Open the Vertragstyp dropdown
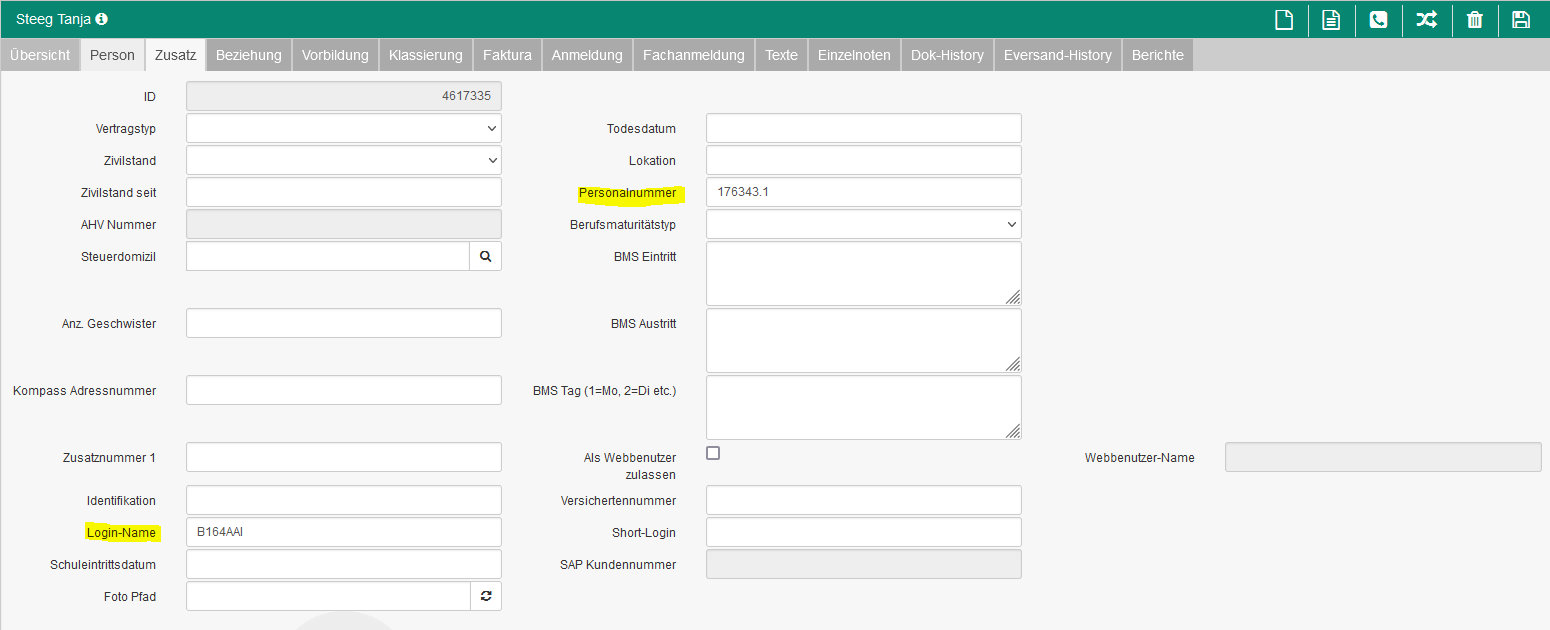Image resolution: width=1550 pixels, height=630 pixels. [x=344, y=128]
